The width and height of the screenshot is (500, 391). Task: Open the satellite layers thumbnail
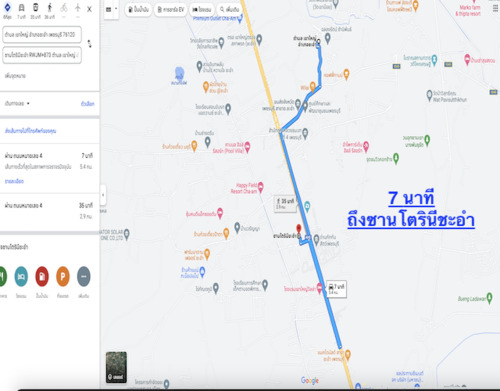pos(116,367)
